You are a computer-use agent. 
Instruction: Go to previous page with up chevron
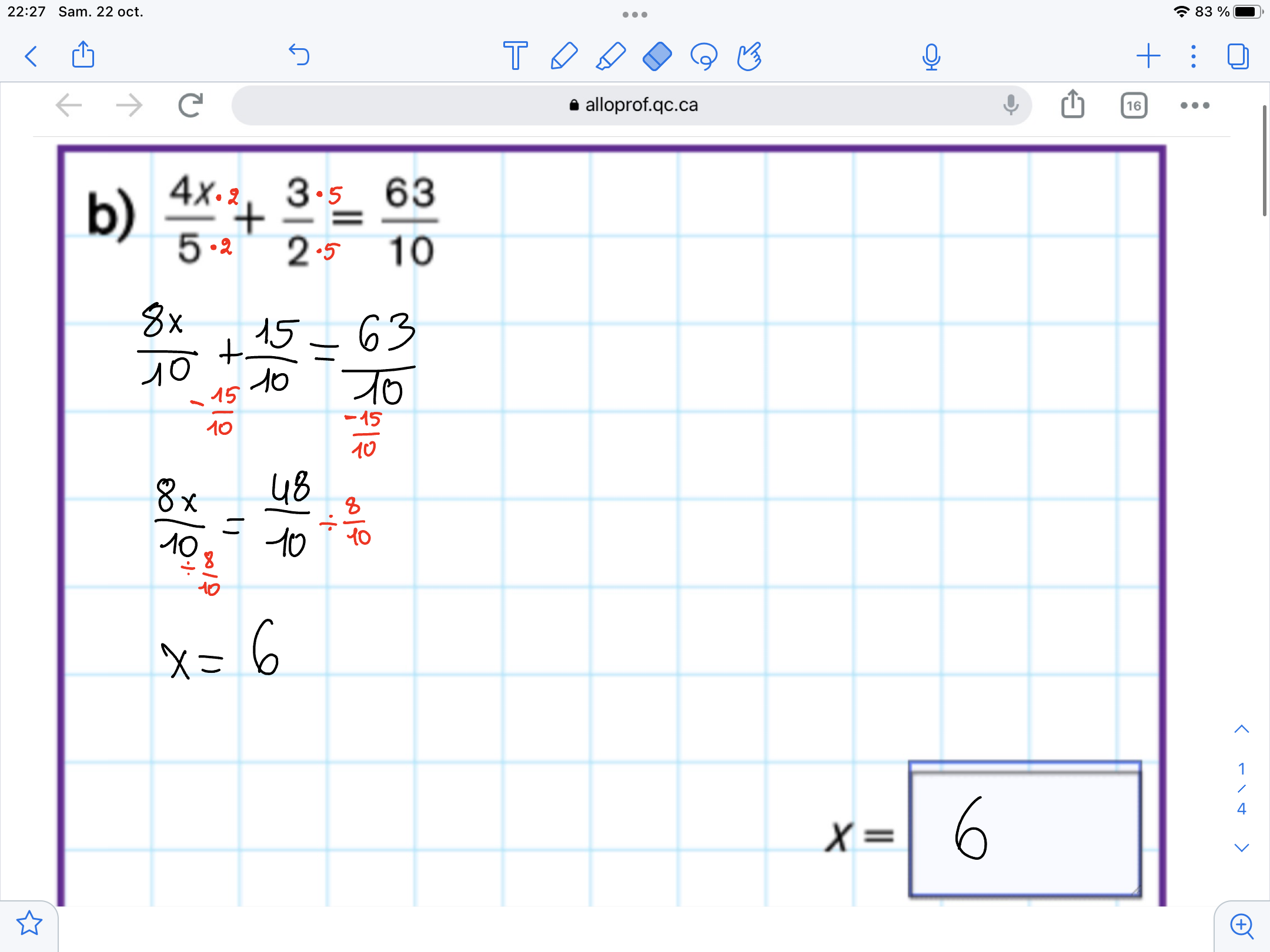[x=1241, y=729]
